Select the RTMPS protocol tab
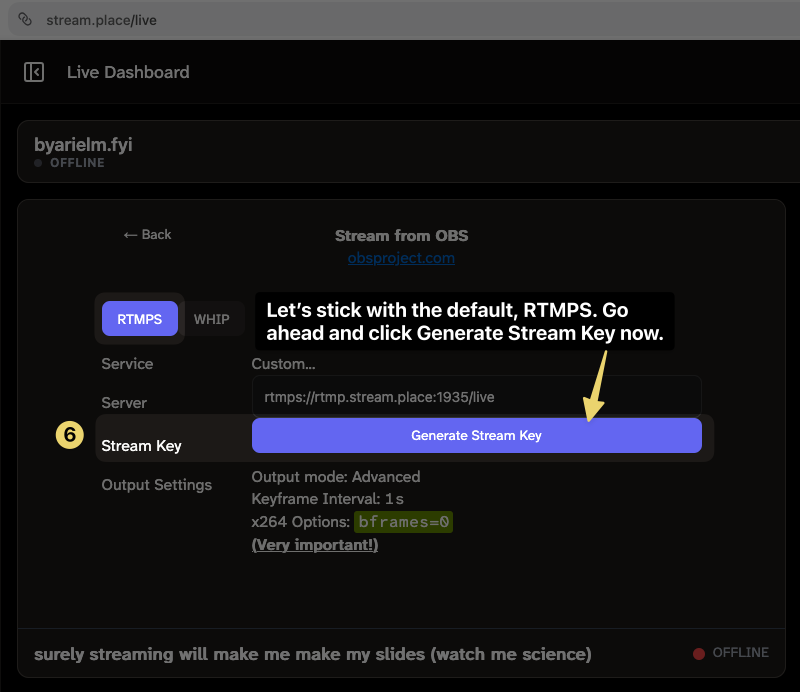Image resolution: width=800 pixels, height=692 pixels. (x=140, y=319)
